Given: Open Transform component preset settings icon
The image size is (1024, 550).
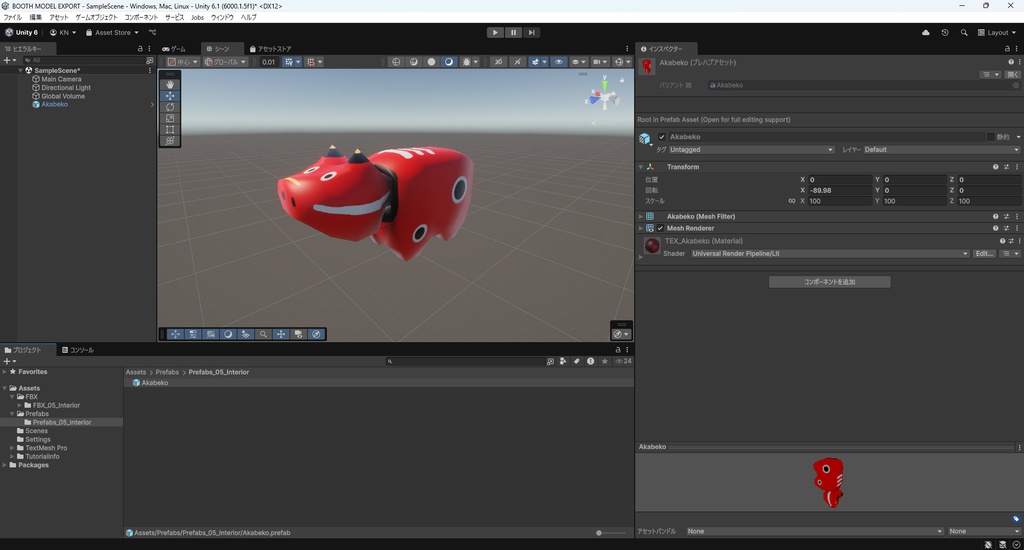Looking at the screenshot, I should pyautogui.click(x=1006, y=167).
